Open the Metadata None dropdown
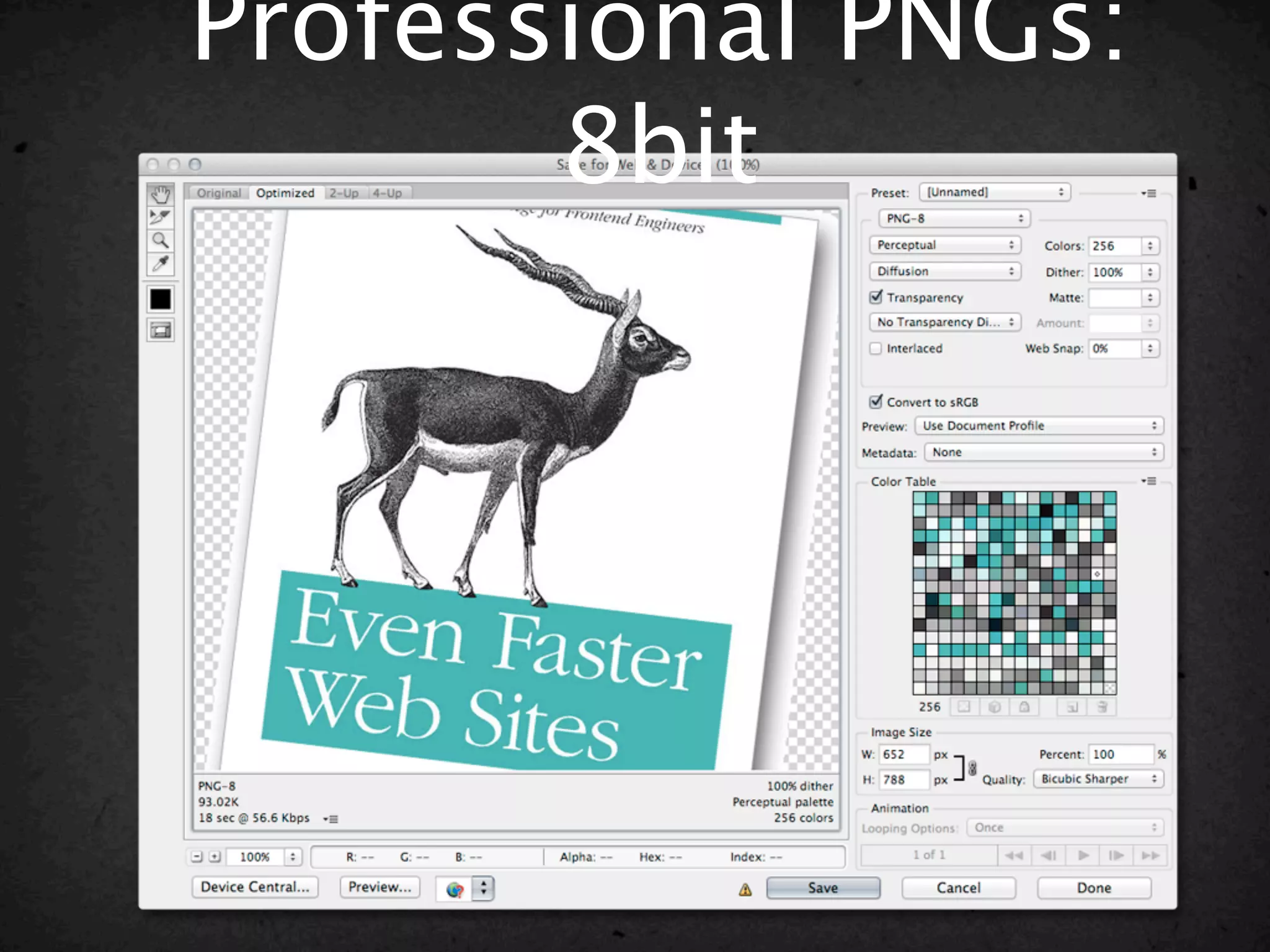Image resolution: width=1270 pixels, height=952 pixels. [x=1044, y=452]
